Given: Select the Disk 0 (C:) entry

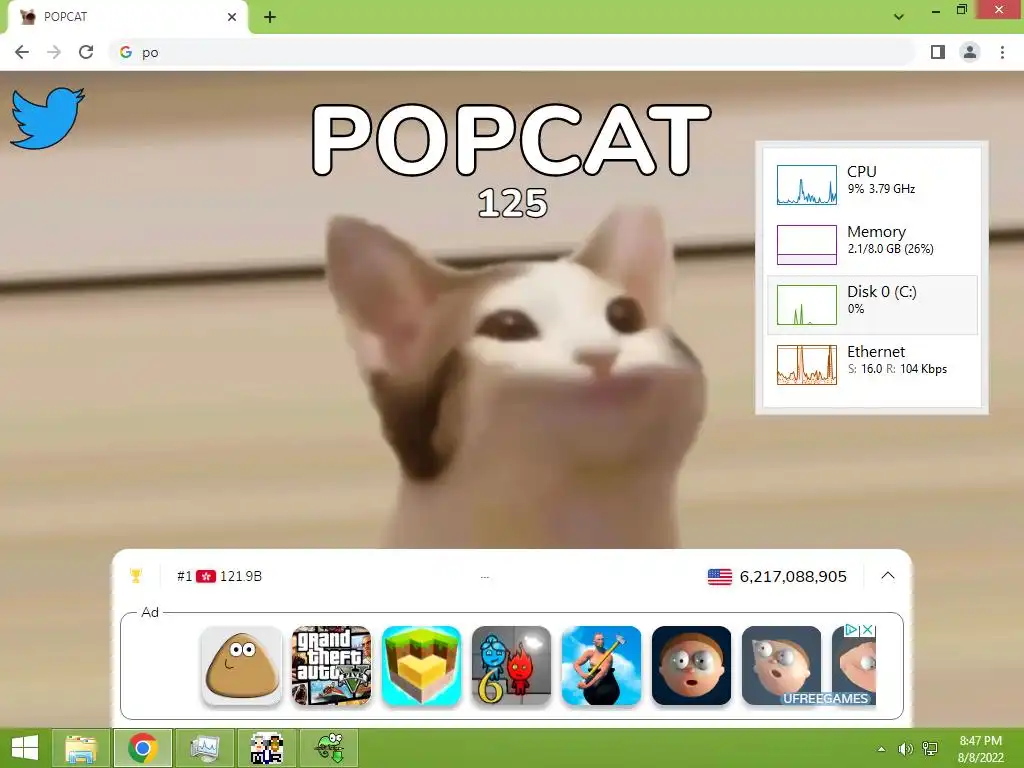Looking at the screenshot, I should click(872, 305).
